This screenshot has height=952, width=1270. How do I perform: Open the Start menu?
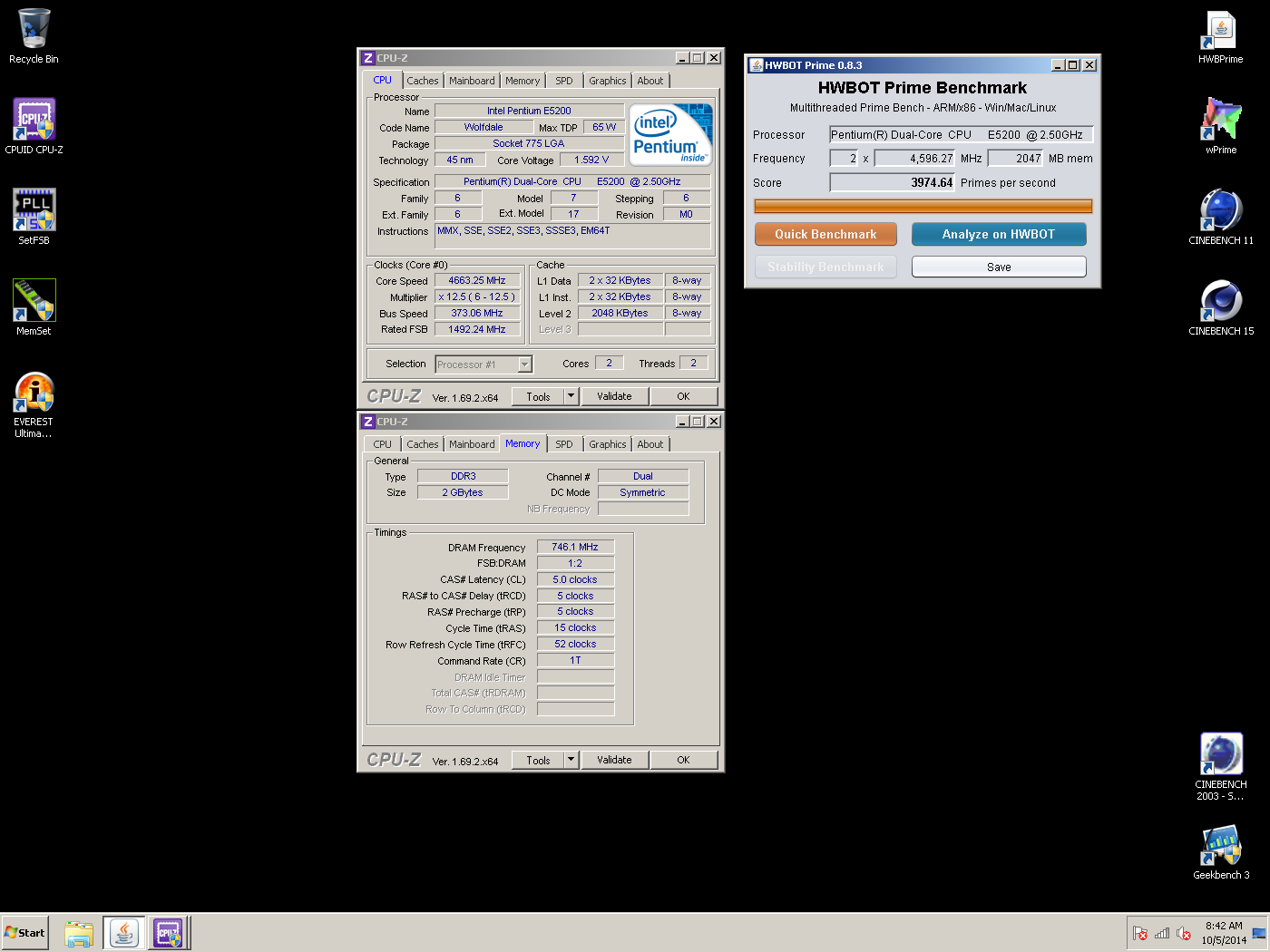click(25, 933)
